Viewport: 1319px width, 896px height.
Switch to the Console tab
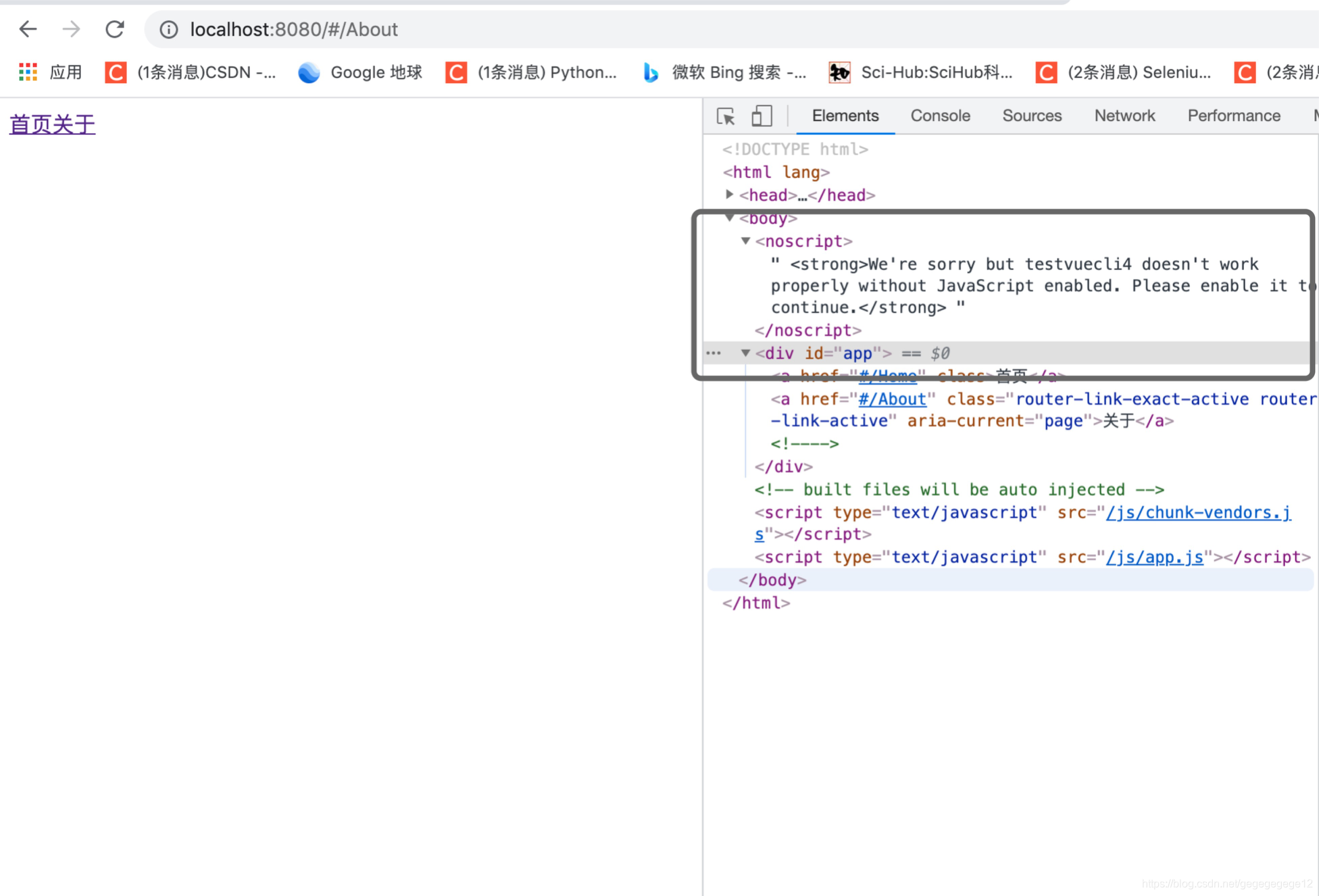(x=940, y=116)
